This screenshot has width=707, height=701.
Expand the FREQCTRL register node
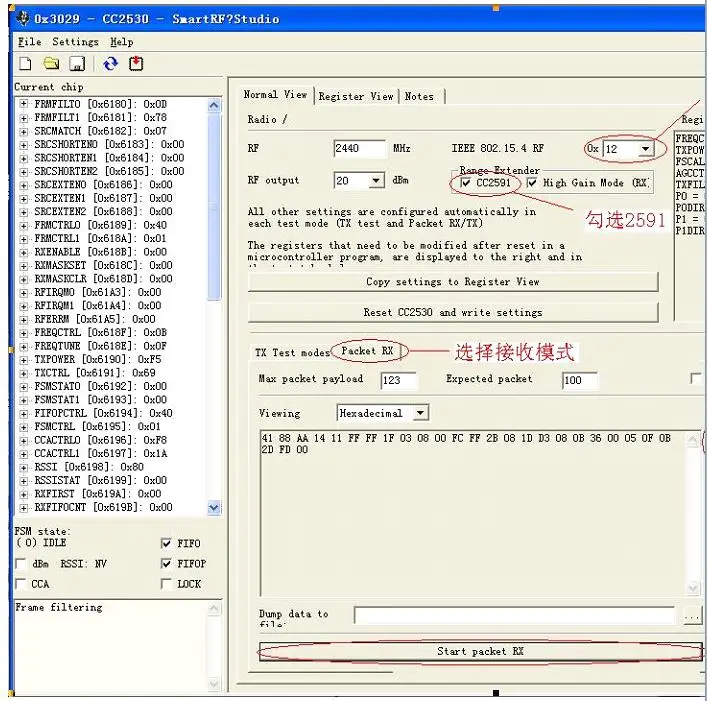(23, 333)
